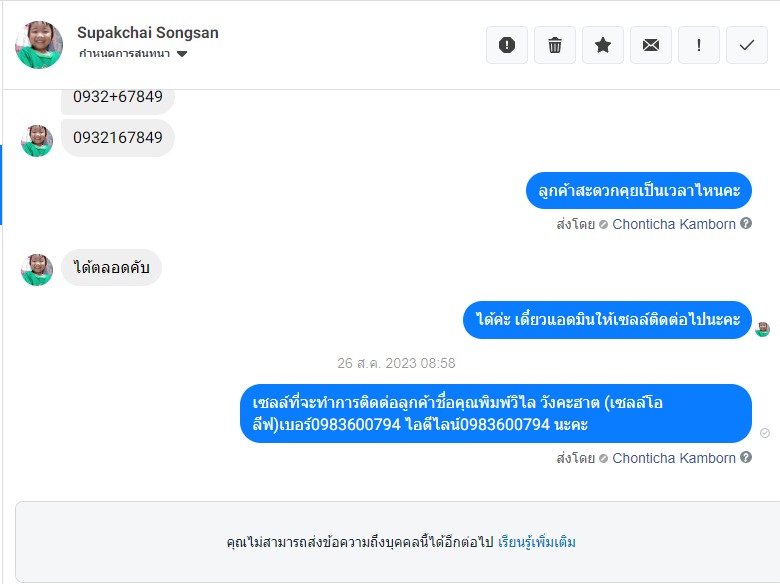
Task: Click the delivered checkmark status icon
Action: coord(765,433)
